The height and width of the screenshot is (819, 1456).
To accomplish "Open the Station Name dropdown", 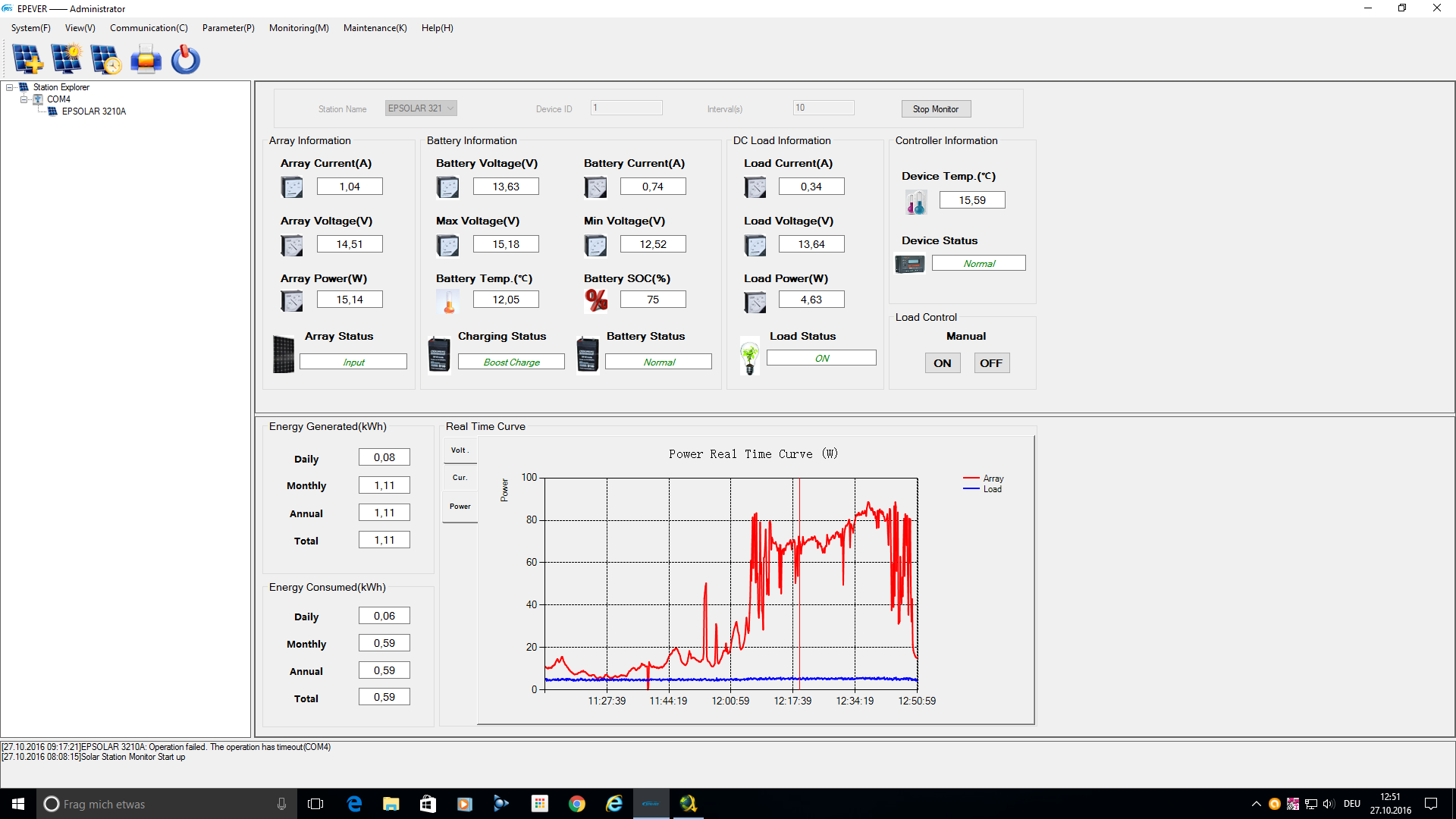I will point(450,108).
